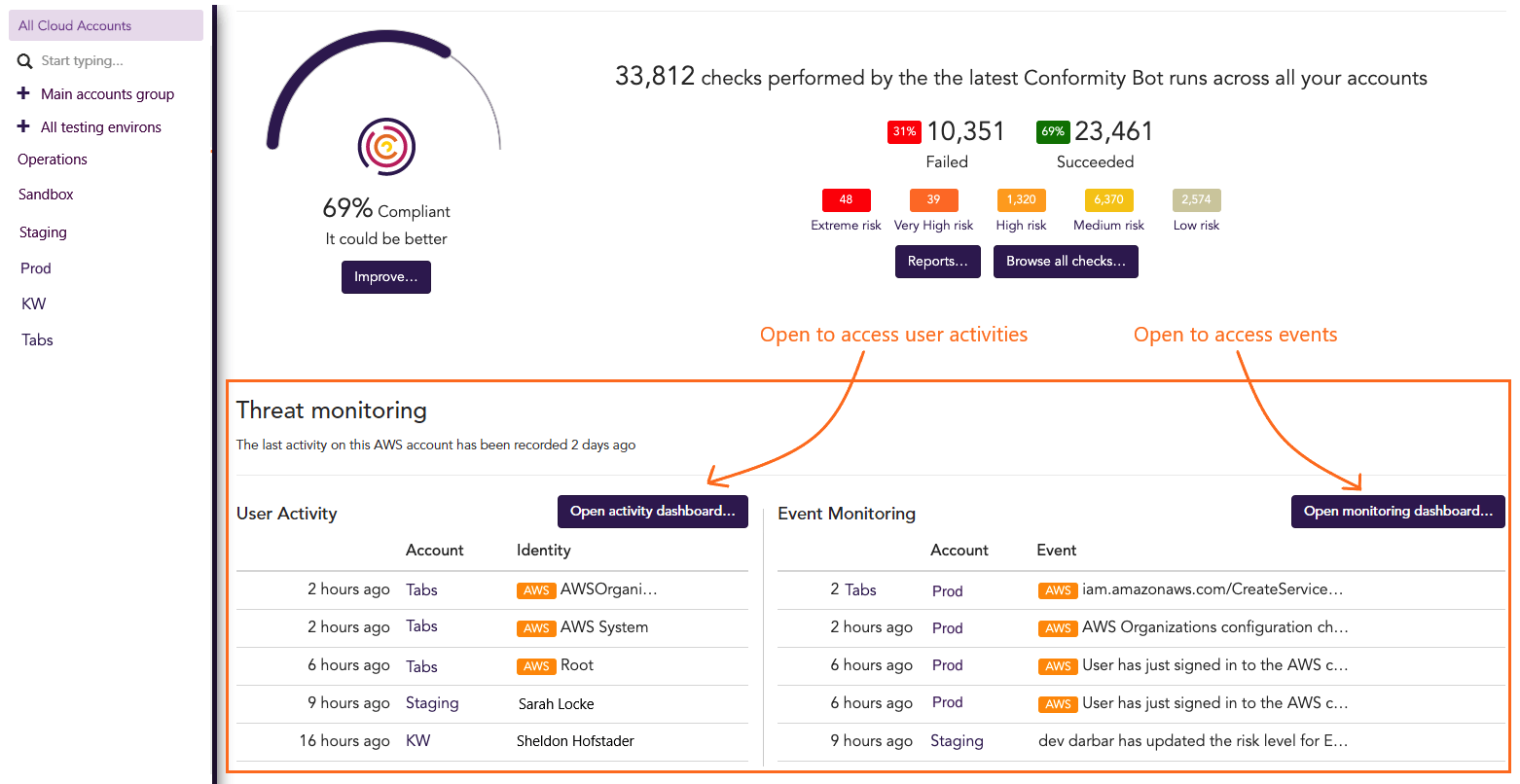
Task: Click the Improve… button
Action: [386, 277]
